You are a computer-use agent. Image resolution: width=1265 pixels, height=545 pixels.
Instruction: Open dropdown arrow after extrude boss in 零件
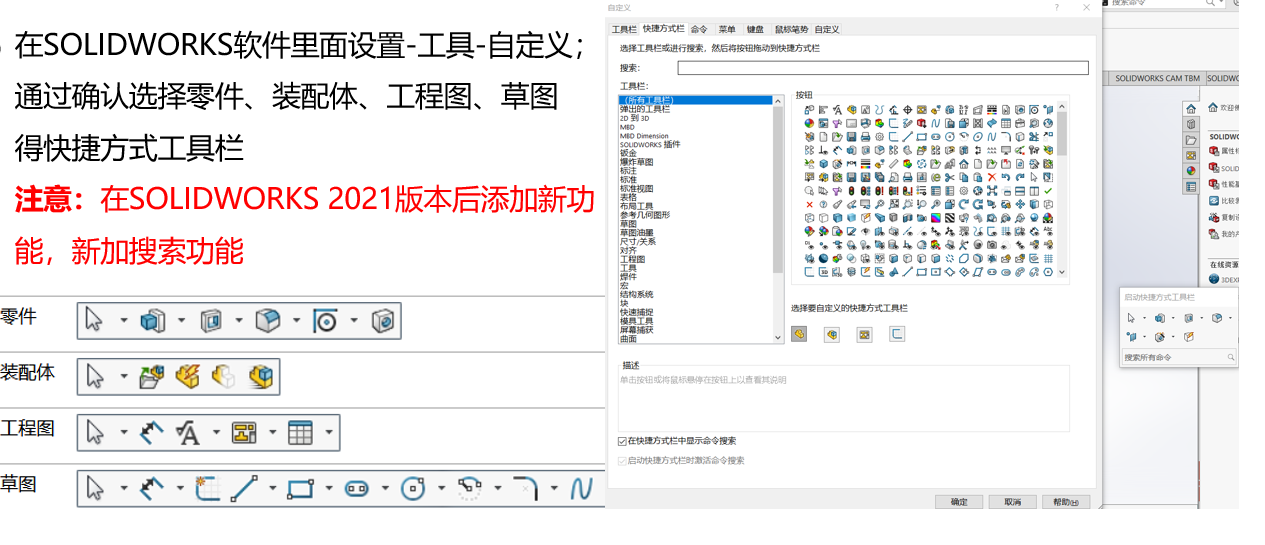(x=182, y=321)
